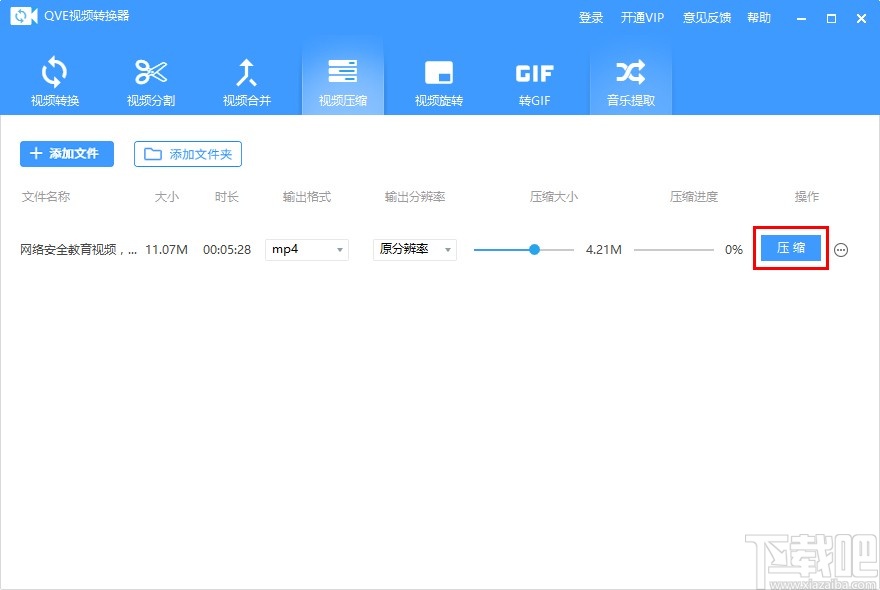The image size is (880, 590).
Task: Click 登录 login link
Action: coord(591,18)
